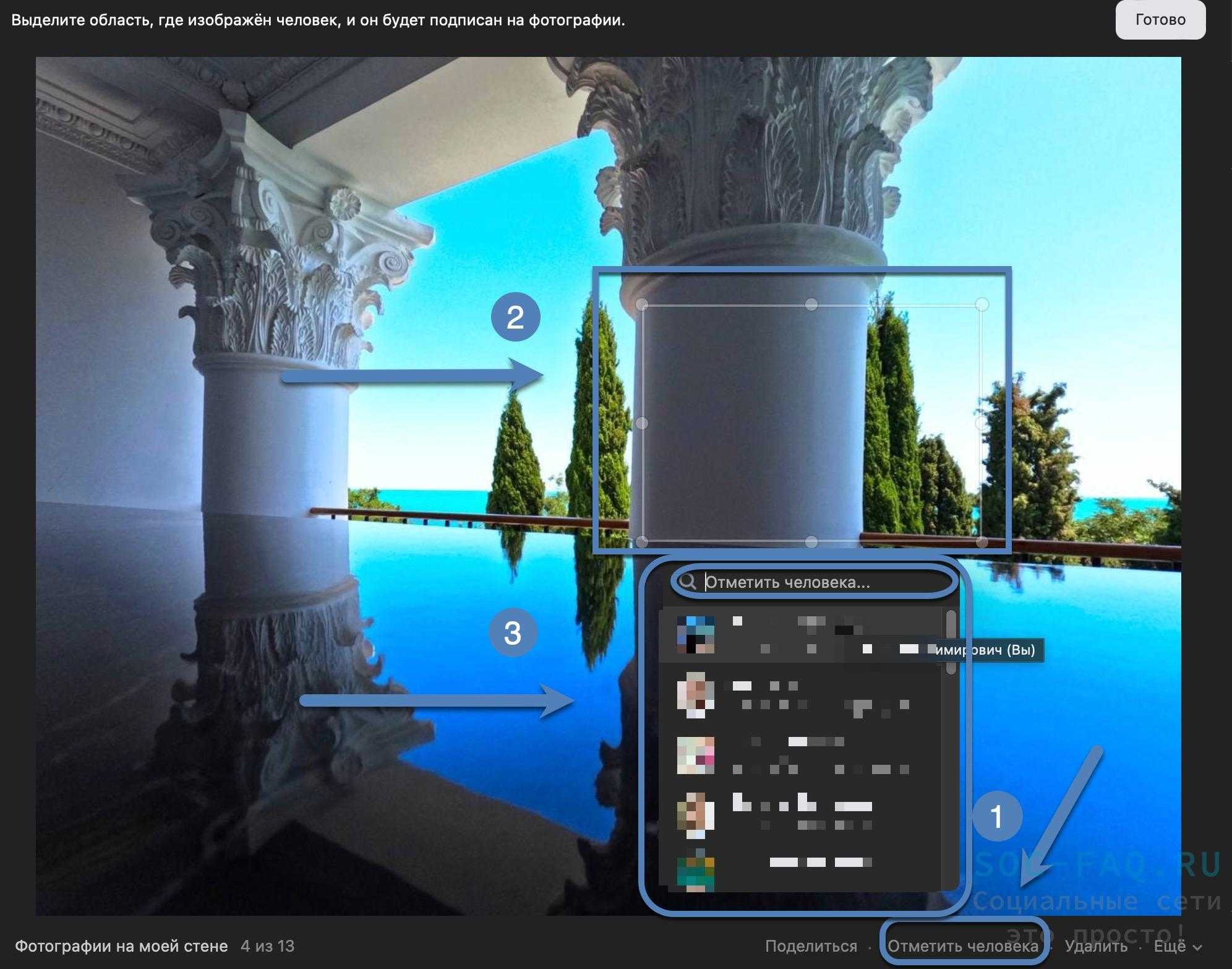Screen dimensions: 1232x969
Task: Select the teal avatar at list bottom
Action: (x=695, y=871)
